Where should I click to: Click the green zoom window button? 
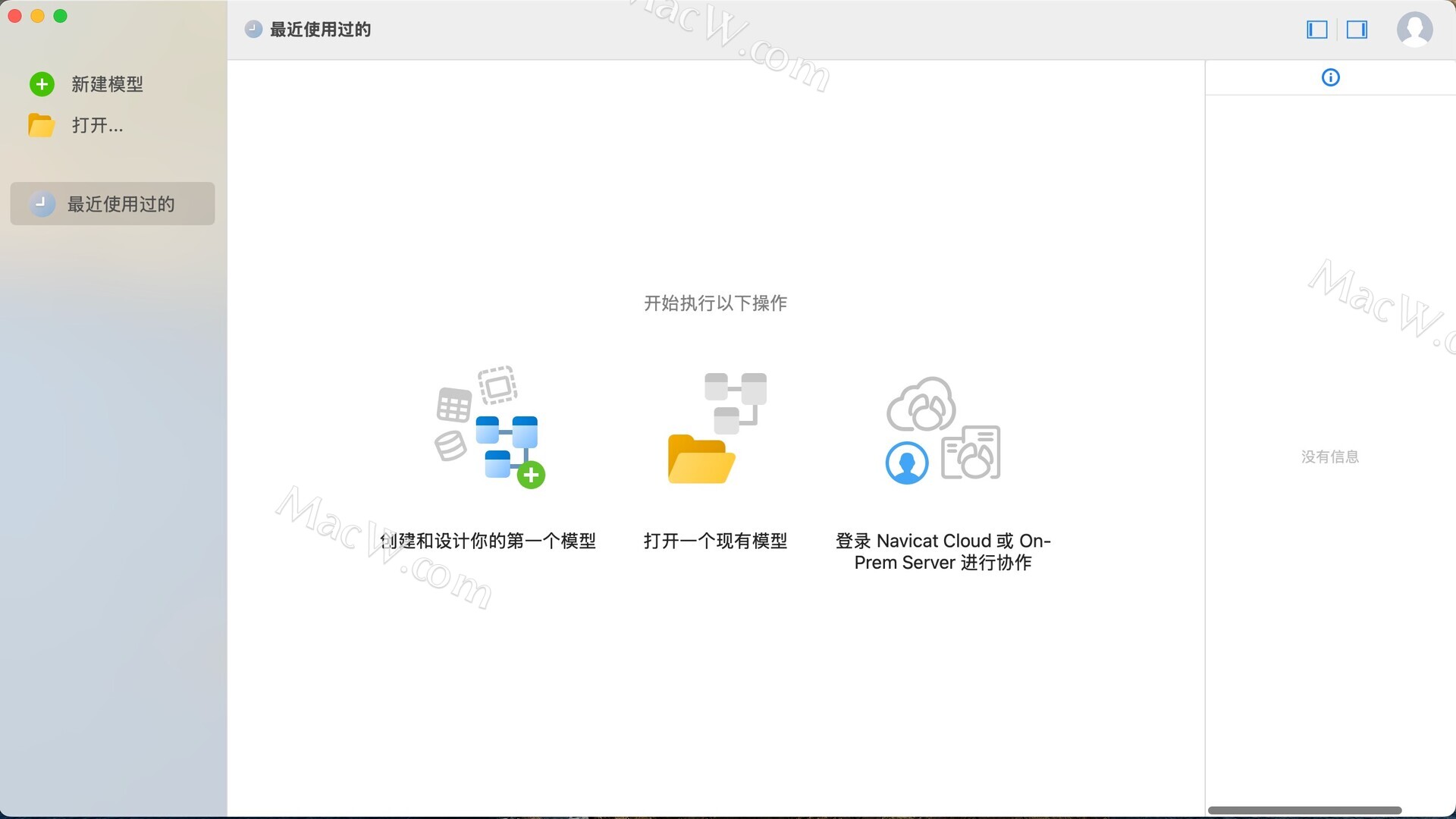tap(61, 16)
